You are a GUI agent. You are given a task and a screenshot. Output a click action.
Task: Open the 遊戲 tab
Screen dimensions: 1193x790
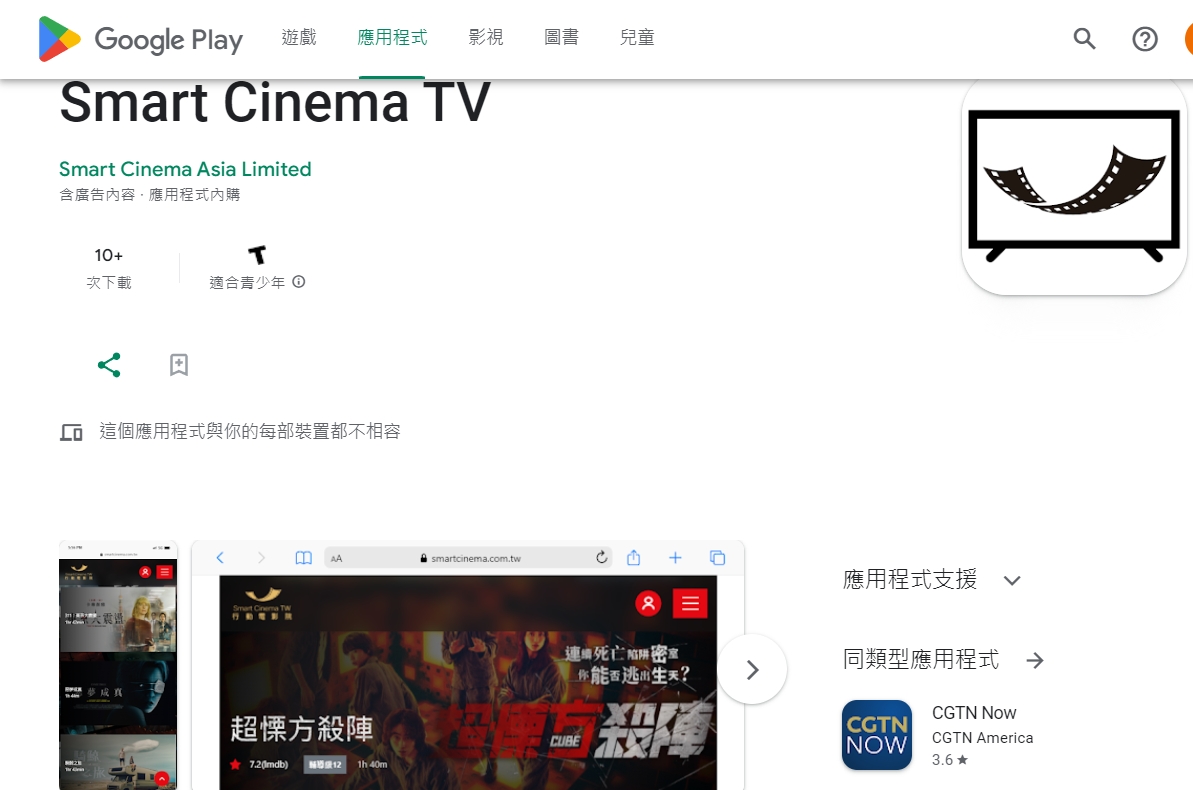(299, 37)
